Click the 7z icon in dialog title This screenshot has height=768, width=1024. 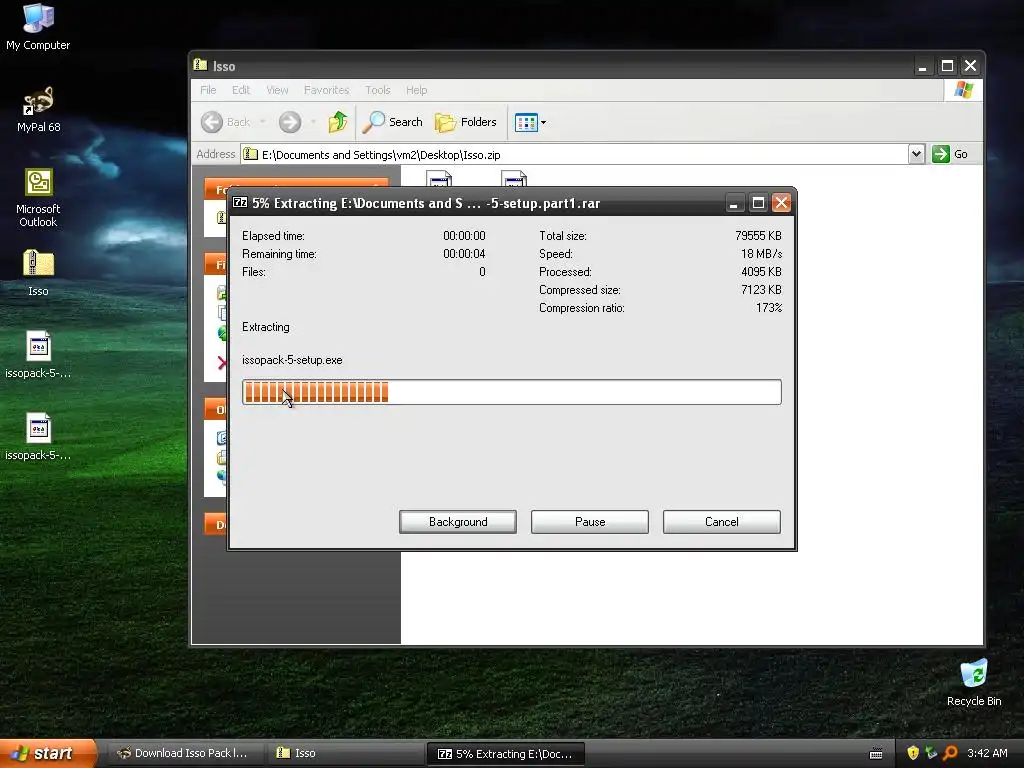pos(240,202)
